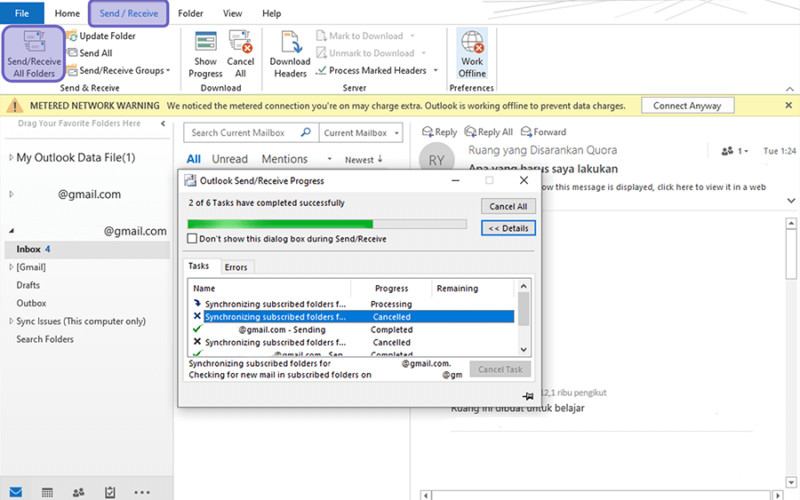
Task: Check Don't show this dialog box option
Action: tap(192, 239)
